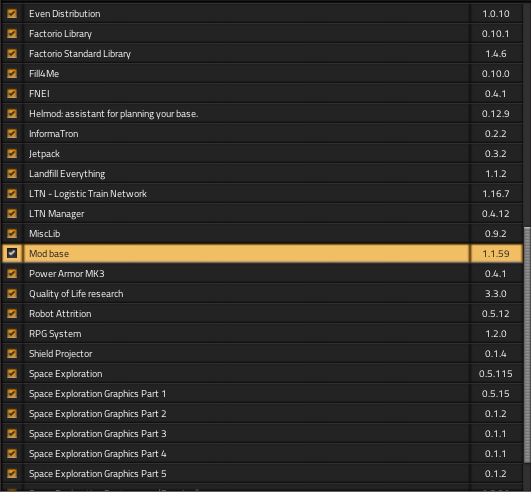Toggle LTN Manager checkbox

click(x=12, y=213)
